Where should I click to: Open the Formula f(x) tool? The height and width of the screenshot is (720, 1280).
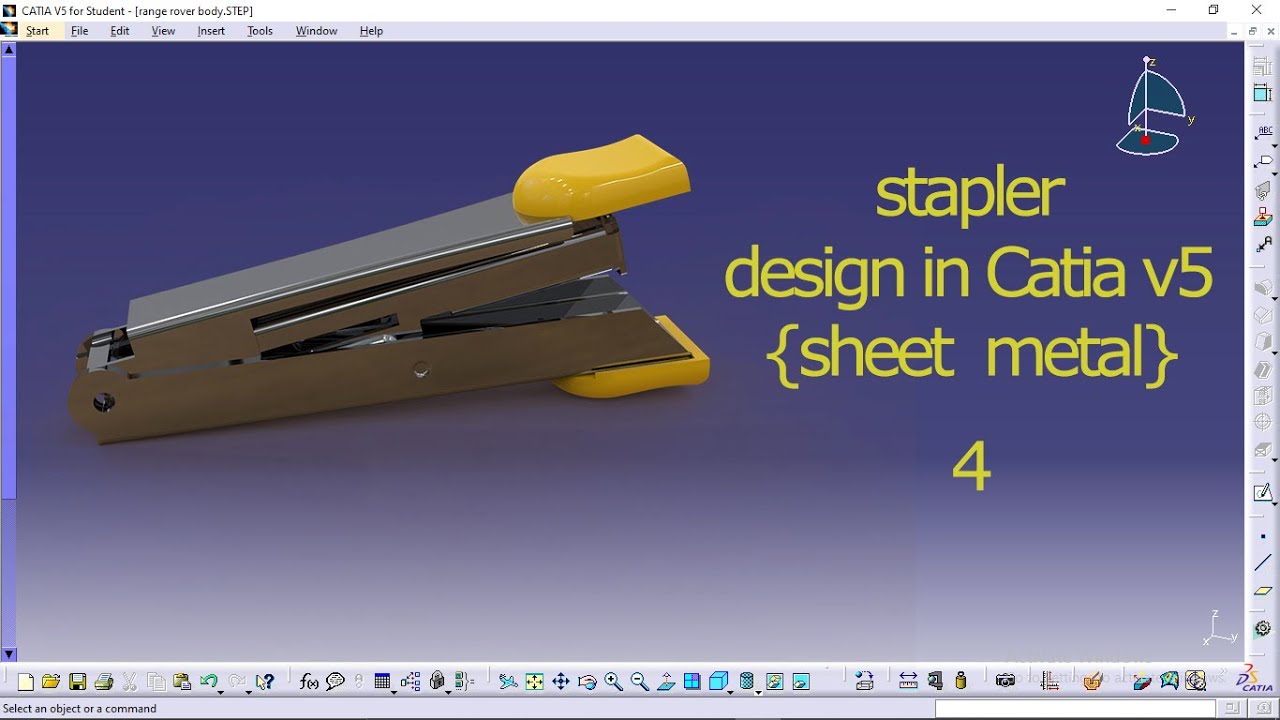(x=309, y=682)
